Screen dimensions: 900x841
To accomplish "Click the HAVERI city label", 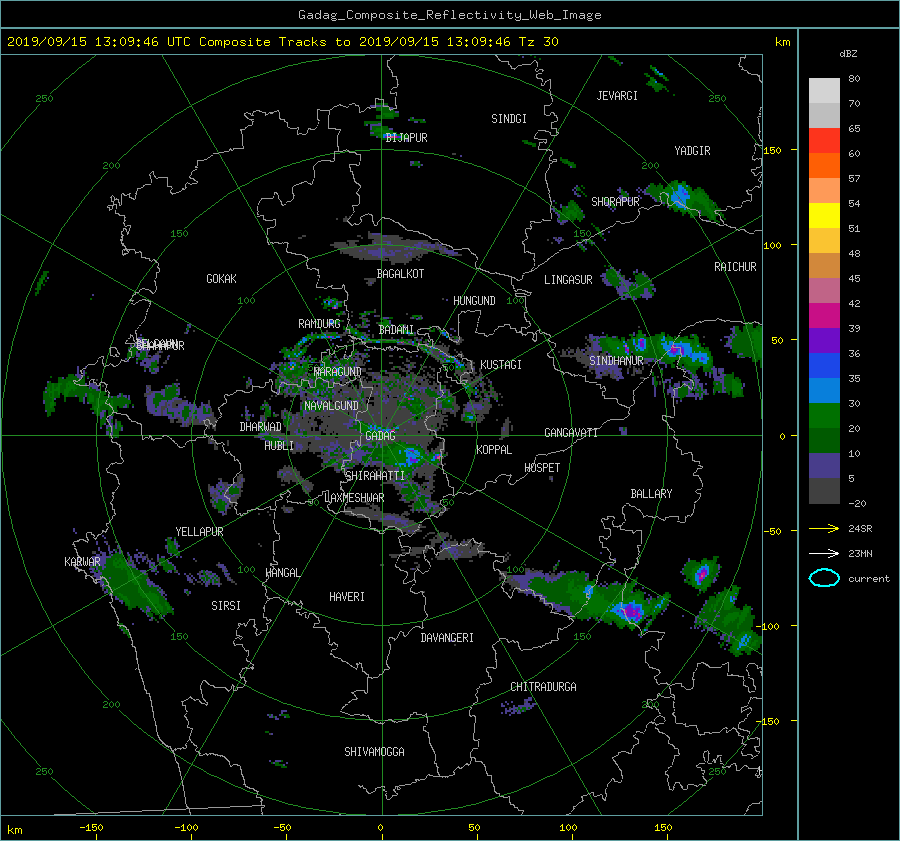I will (x=347, y=598).
